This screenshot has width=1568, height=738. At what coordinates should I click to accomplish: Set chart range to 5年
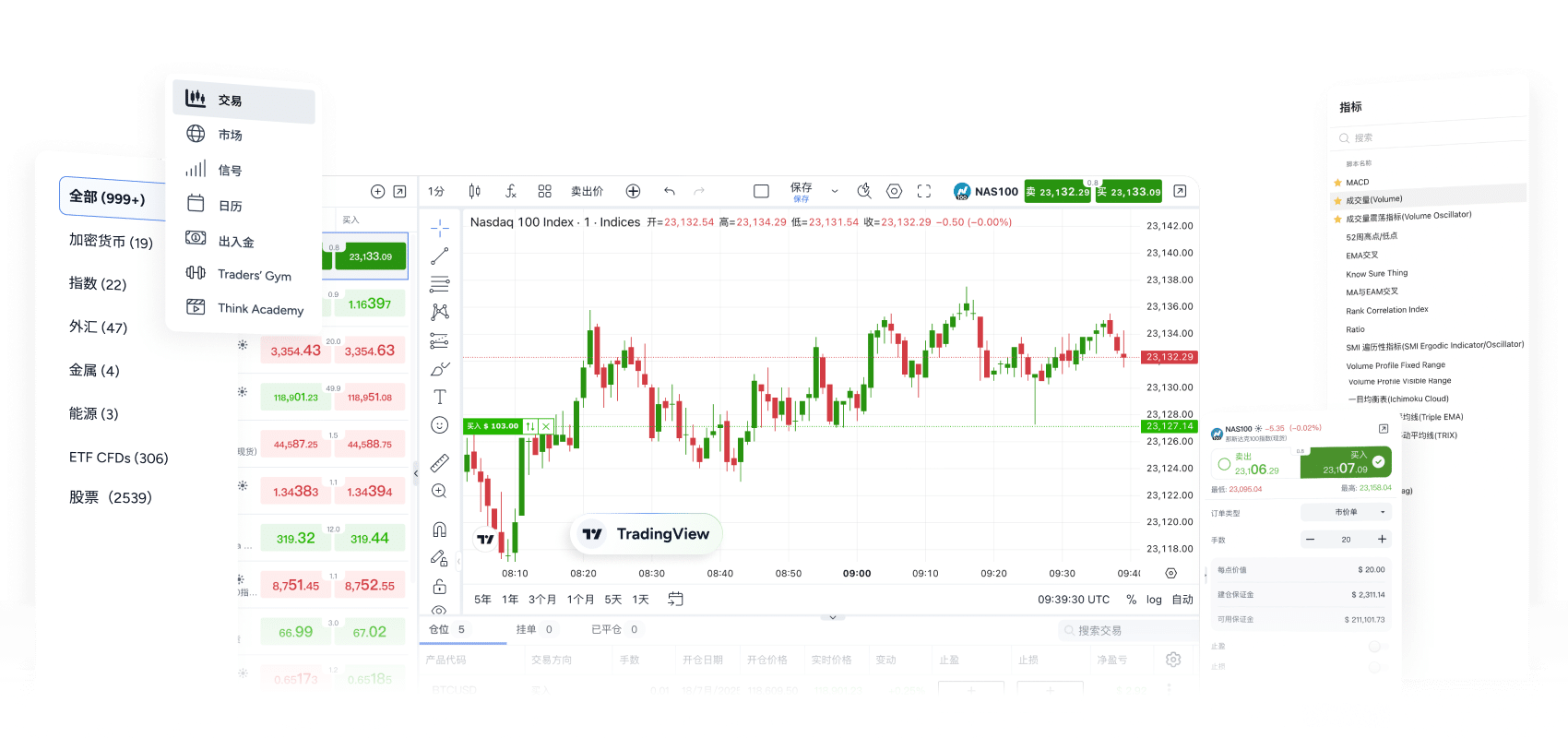point(482,600)
